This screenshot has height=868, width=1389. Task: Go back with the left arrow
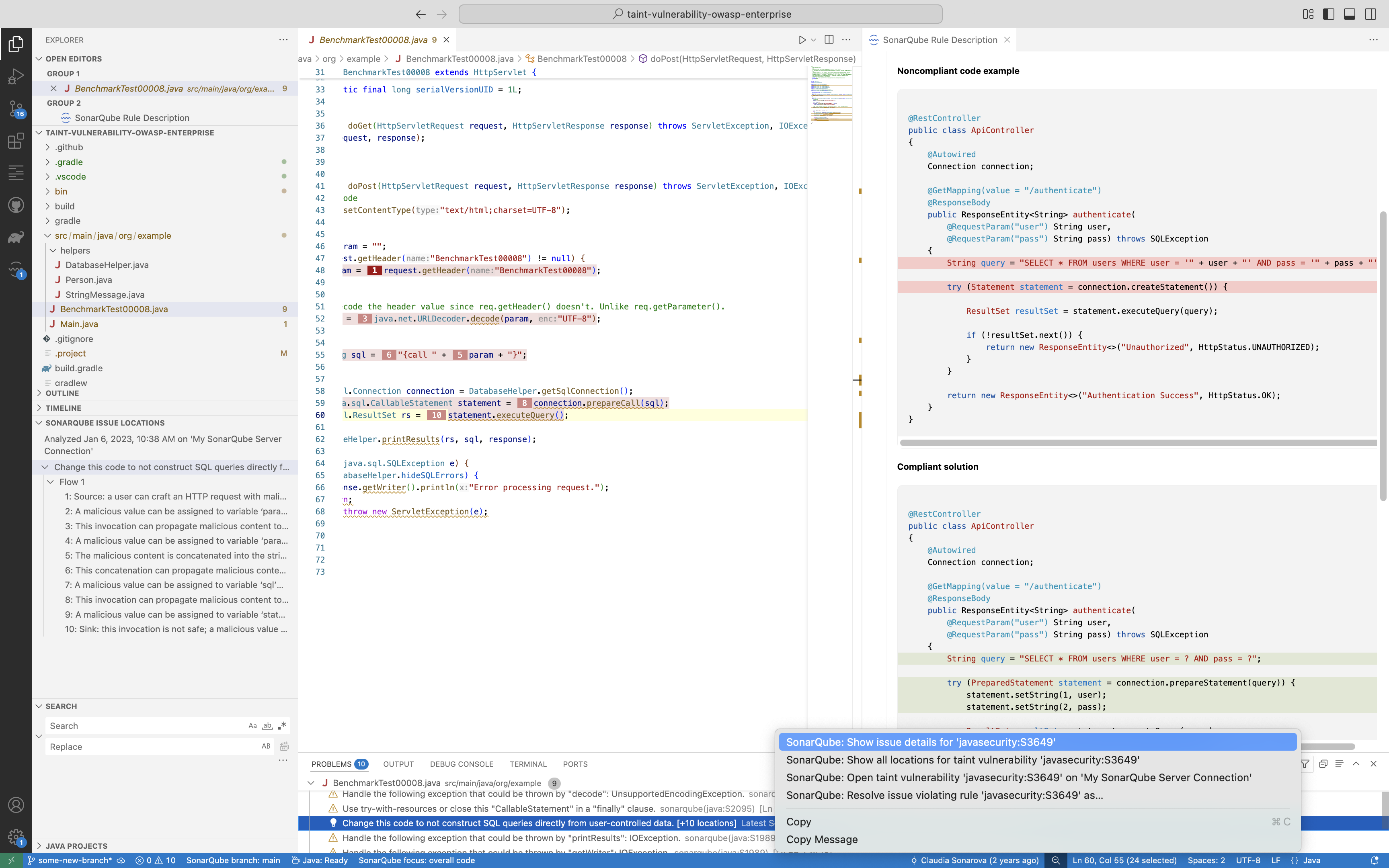[x=420, y=14]
